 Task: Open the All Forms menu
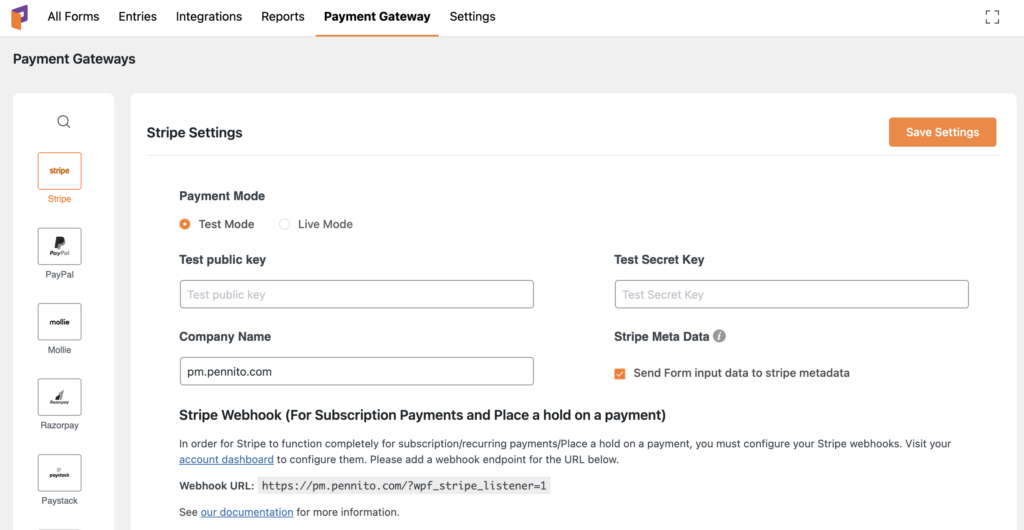[73, 17]
